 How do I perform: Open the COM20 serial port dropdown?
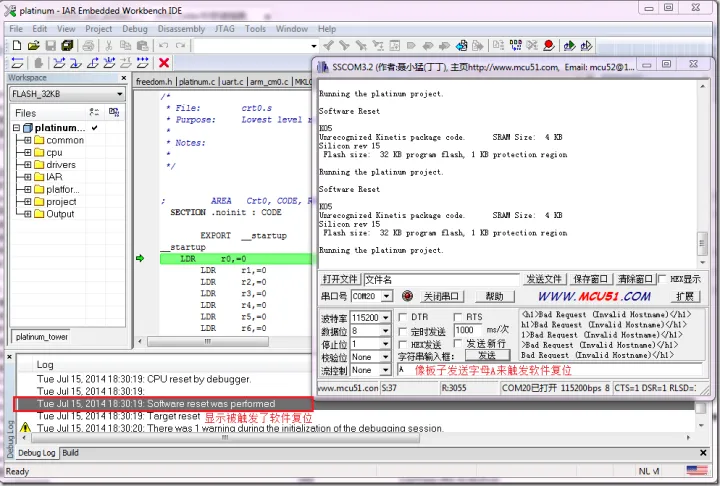click(x=387, y=296)
